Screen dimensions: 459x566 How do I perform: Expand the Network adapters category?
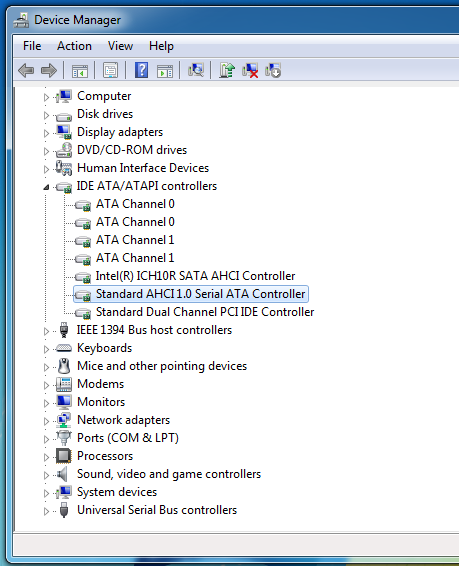46,421
